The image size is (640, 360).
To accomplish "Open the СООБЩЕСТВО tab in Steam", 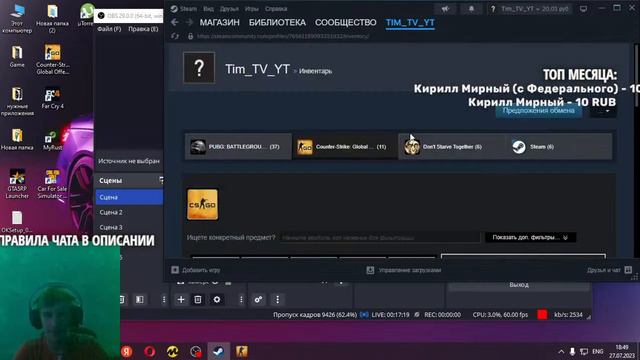I will coord(345,22).
